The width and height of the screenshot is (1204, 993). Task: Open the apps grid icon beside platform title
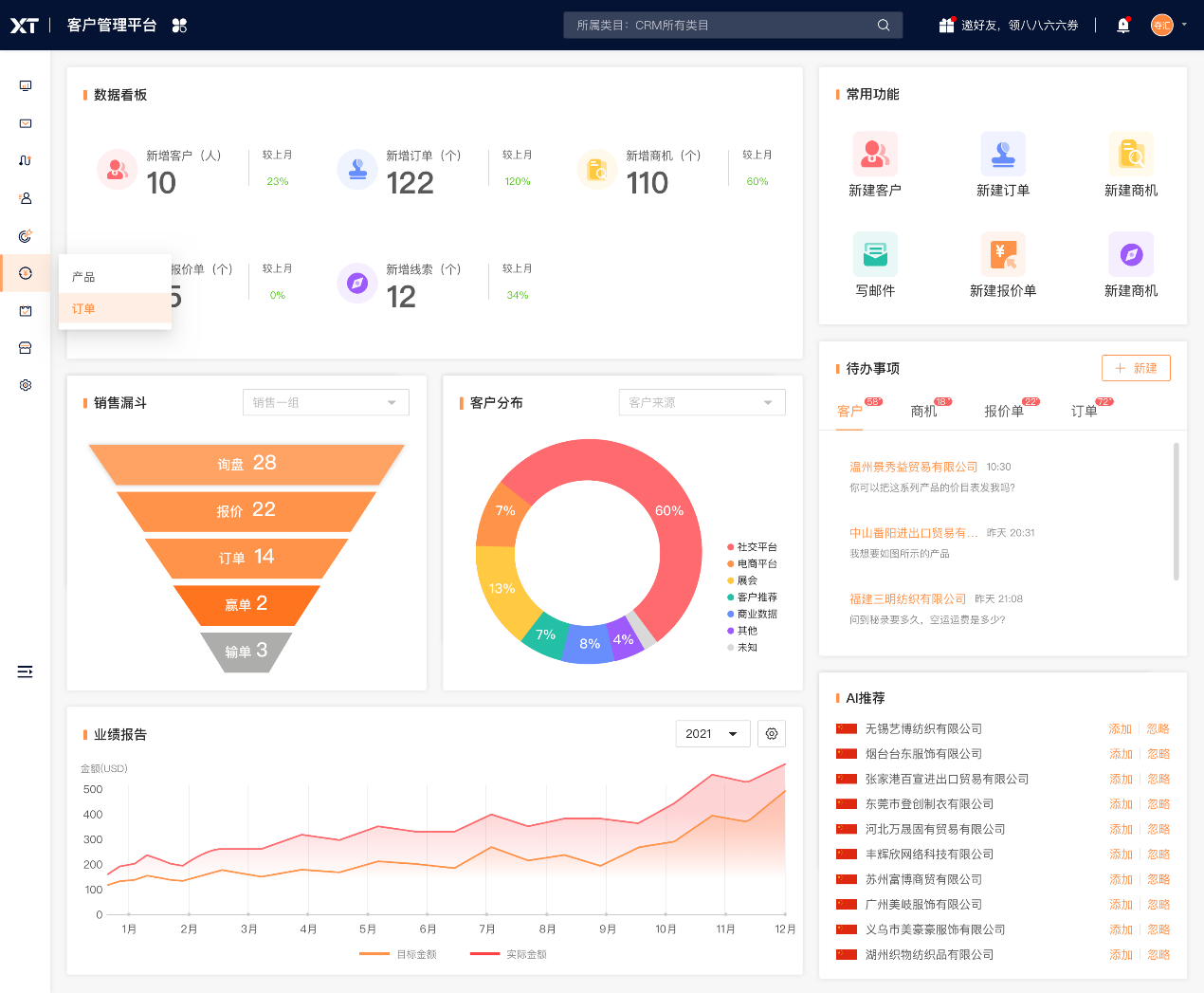tap(179, 26)
